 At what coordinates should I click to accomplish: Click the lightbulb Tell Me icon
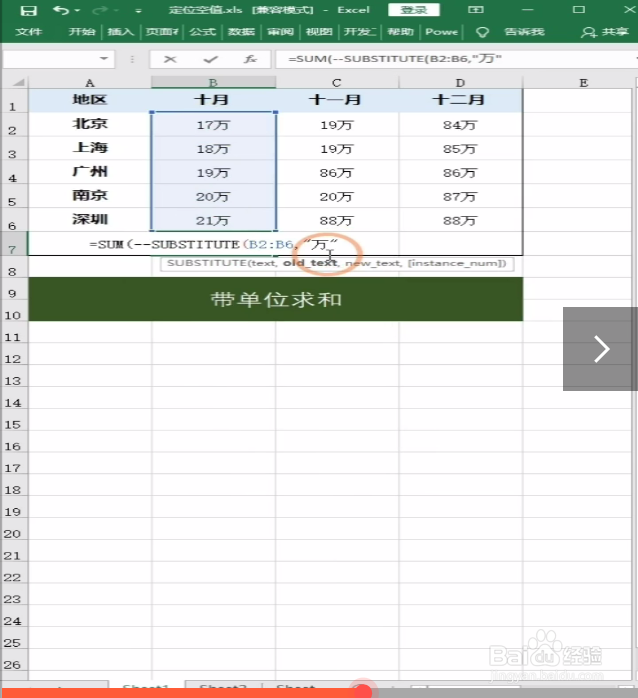pyautogui.click(x=482, y=32)
